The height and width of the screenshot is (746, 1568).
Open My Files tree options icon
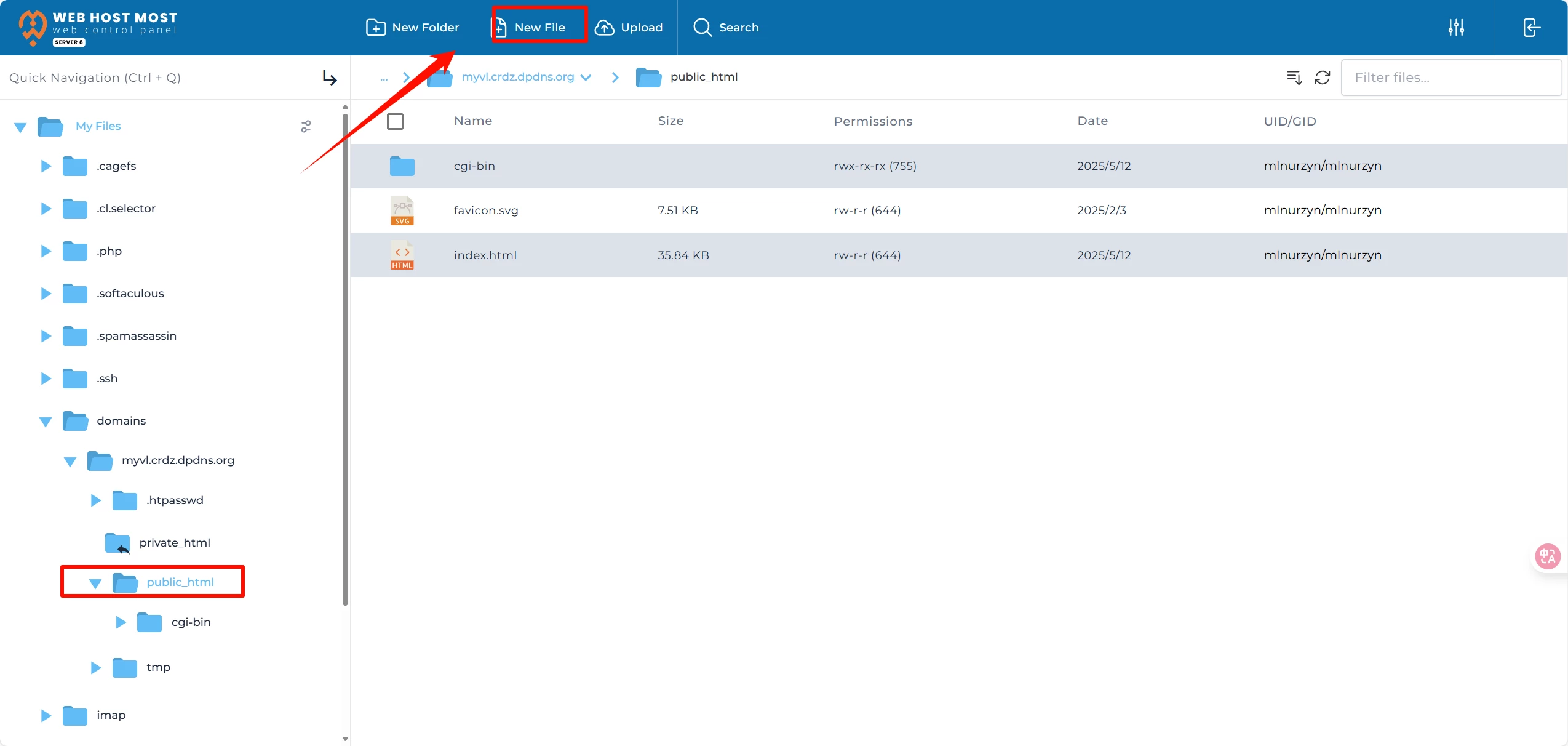(x=306, y=126)
